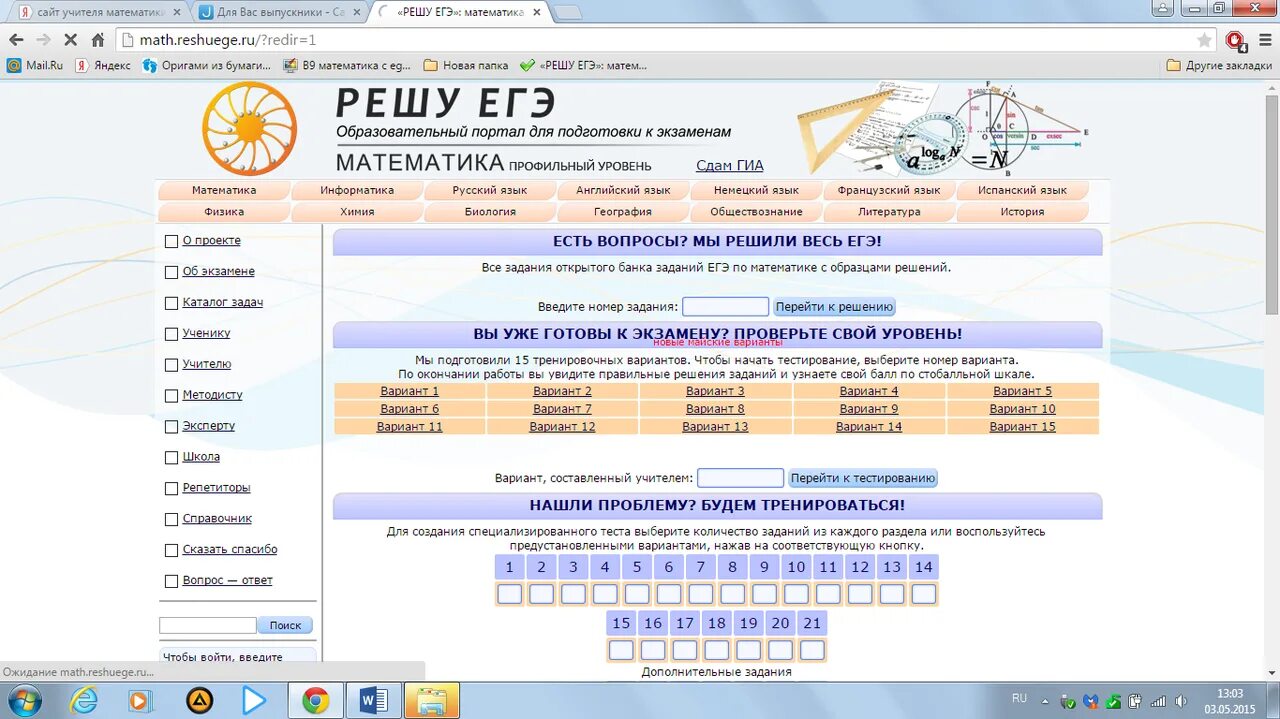Screen dimensions: 1280x719
Task: Open the Оригами из бумаги bookmark
Action: click(207, 65)
